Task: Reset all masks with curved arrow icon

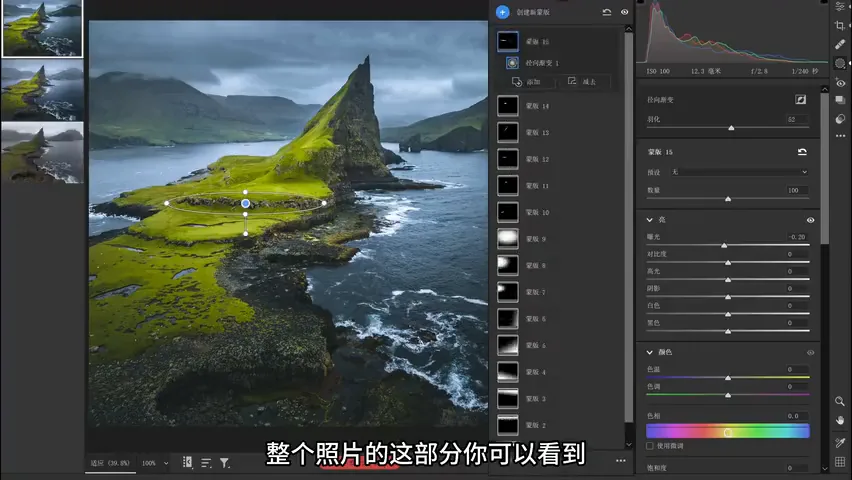Action: (607, 12)
